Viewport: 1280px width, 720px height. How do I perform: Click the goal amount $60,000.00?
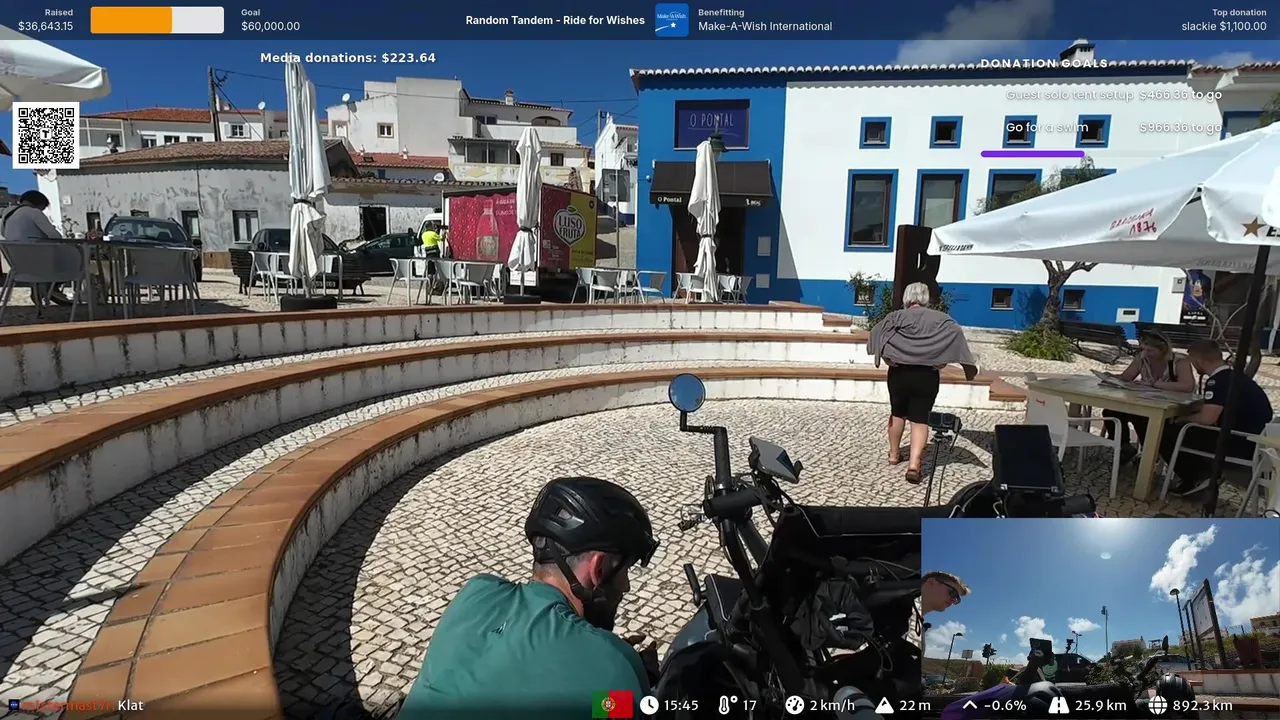(270, 27)
